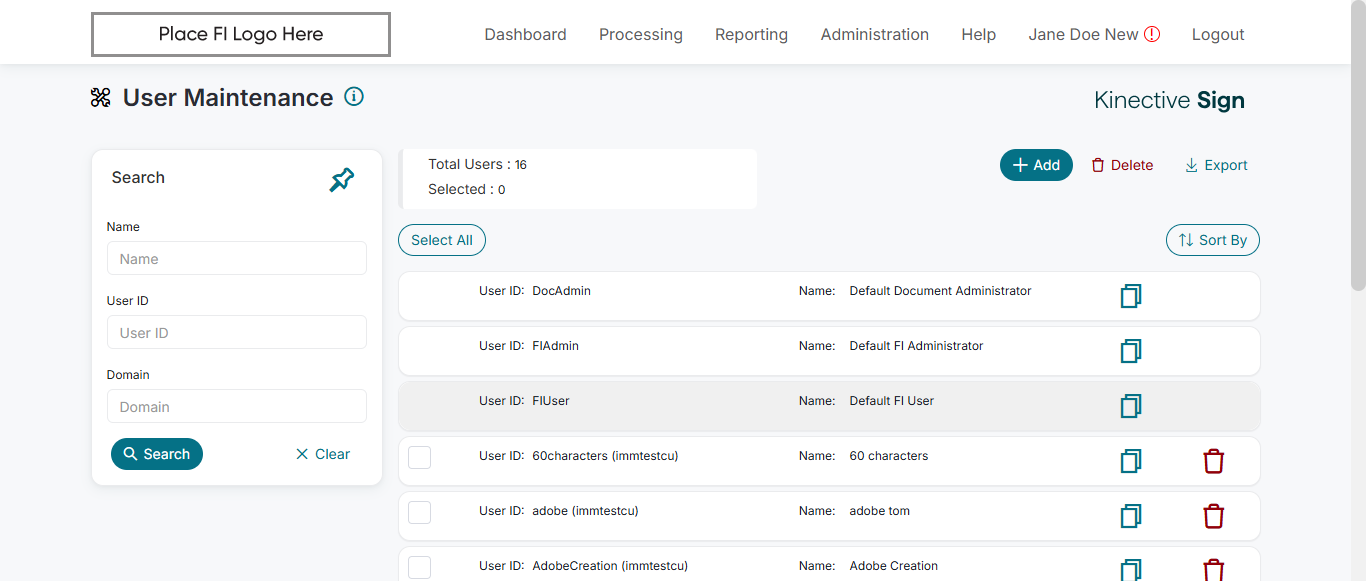Open the Administration menu
1366x581 pixels.
pyautogui.click(x=874, y=34)
